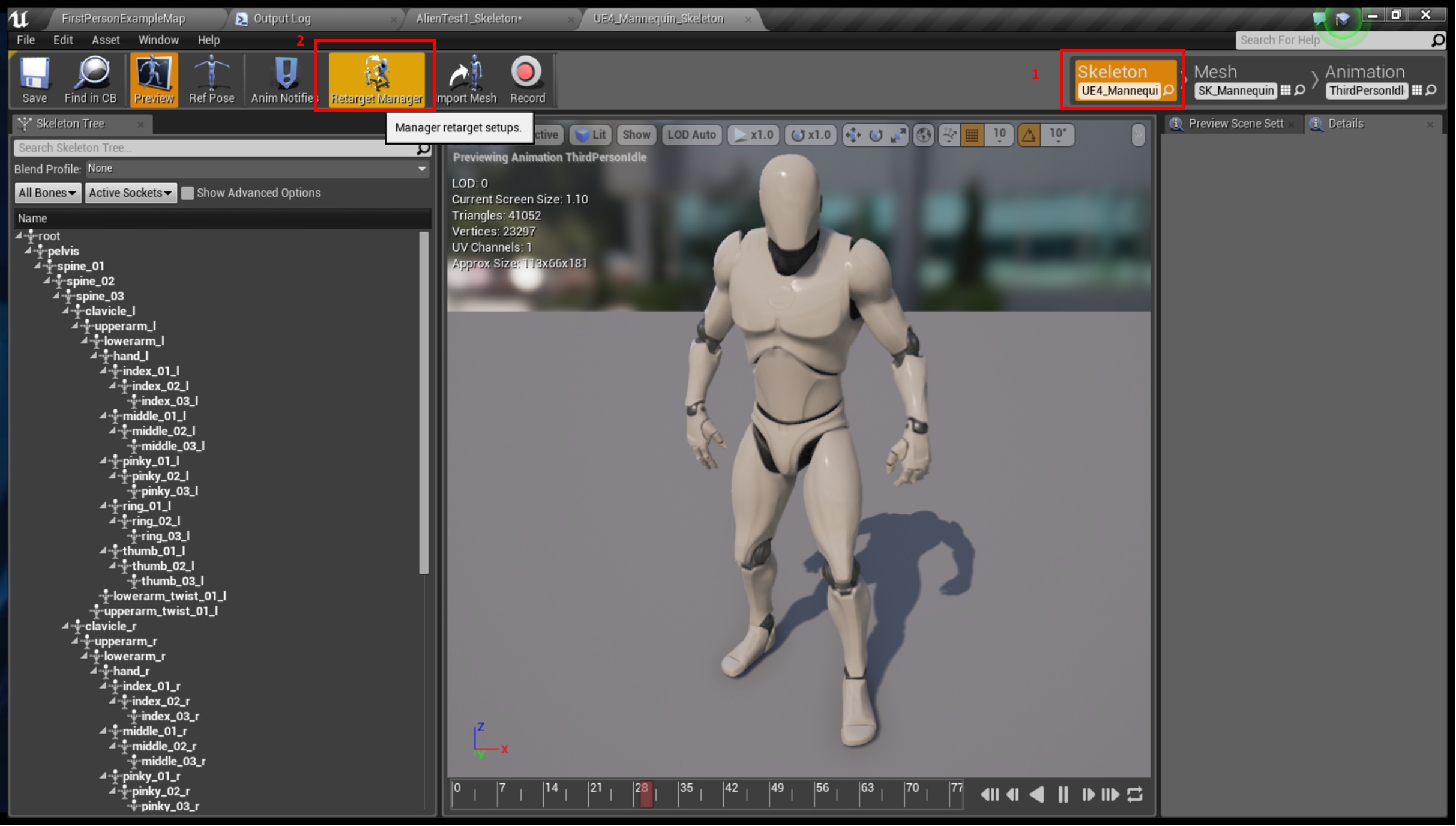Open the File menu
1456x826 pixels.
pos(26,40)
